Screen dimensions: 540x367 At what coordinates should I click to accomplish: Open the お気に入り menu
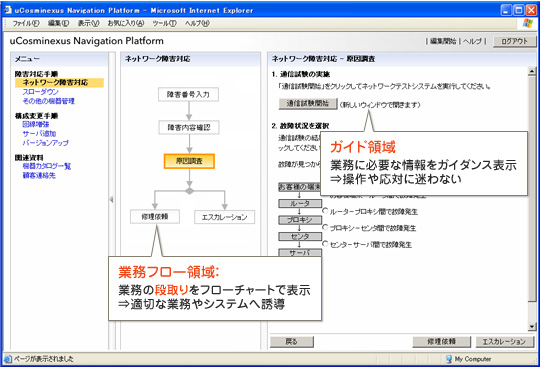[126, 23]
